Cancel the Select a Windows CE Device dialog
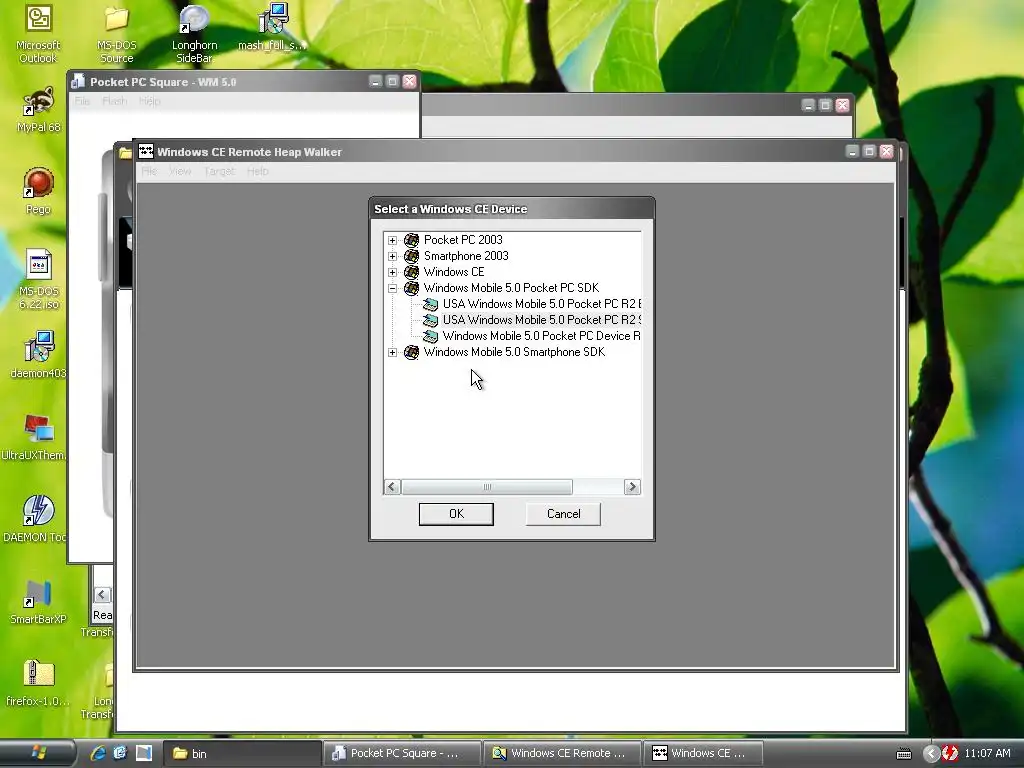This screenshot has width=1024, height=768. pos(563,514)
